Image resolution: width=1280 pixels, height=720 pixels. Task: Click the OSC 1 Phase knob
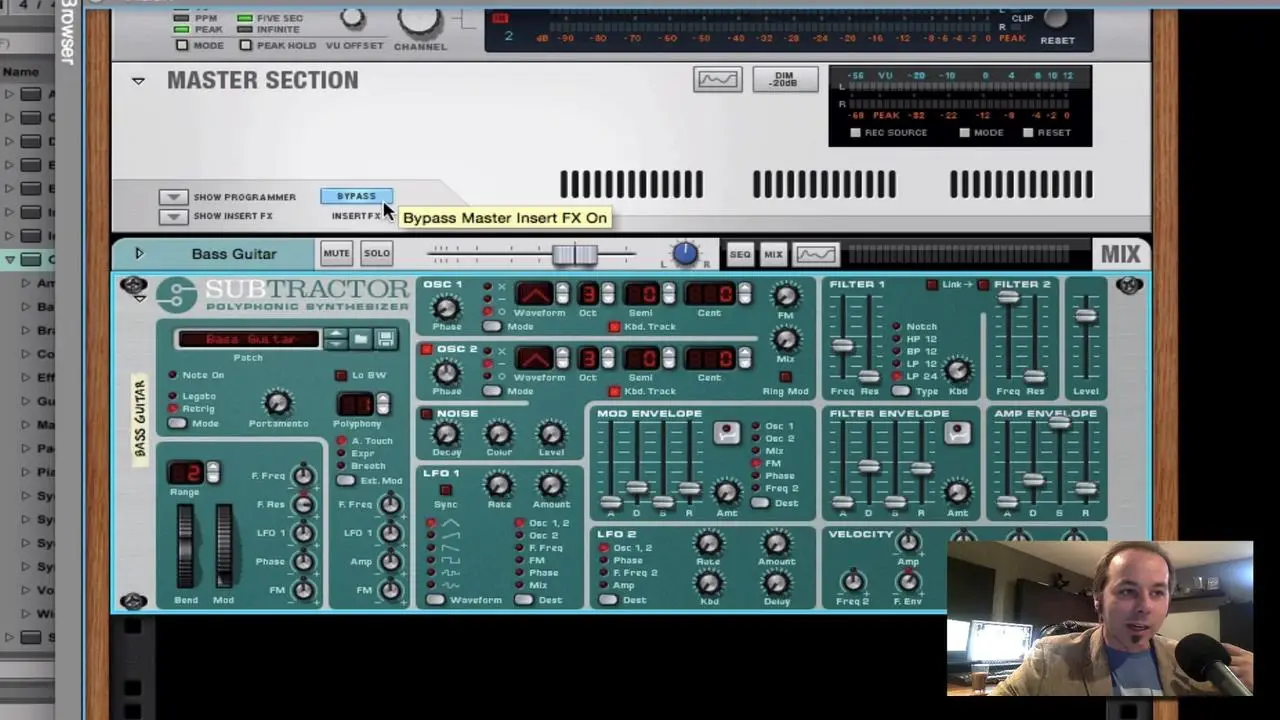446,308
